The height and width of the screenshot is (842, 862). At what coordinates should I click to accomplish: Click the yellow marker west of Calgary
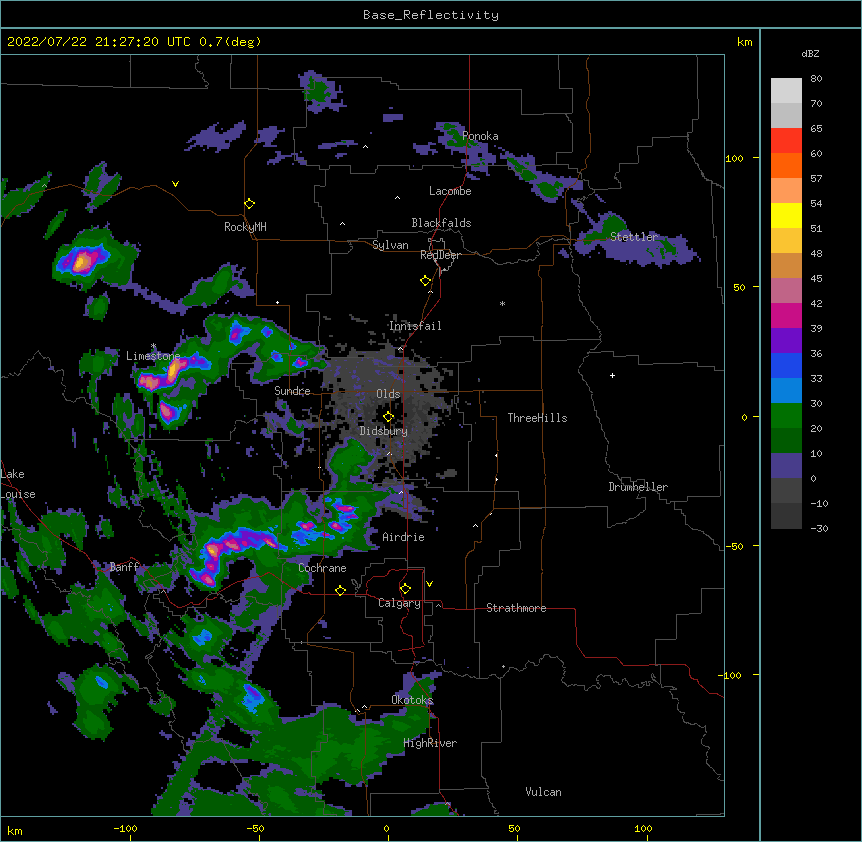click(x=340, y=590)
